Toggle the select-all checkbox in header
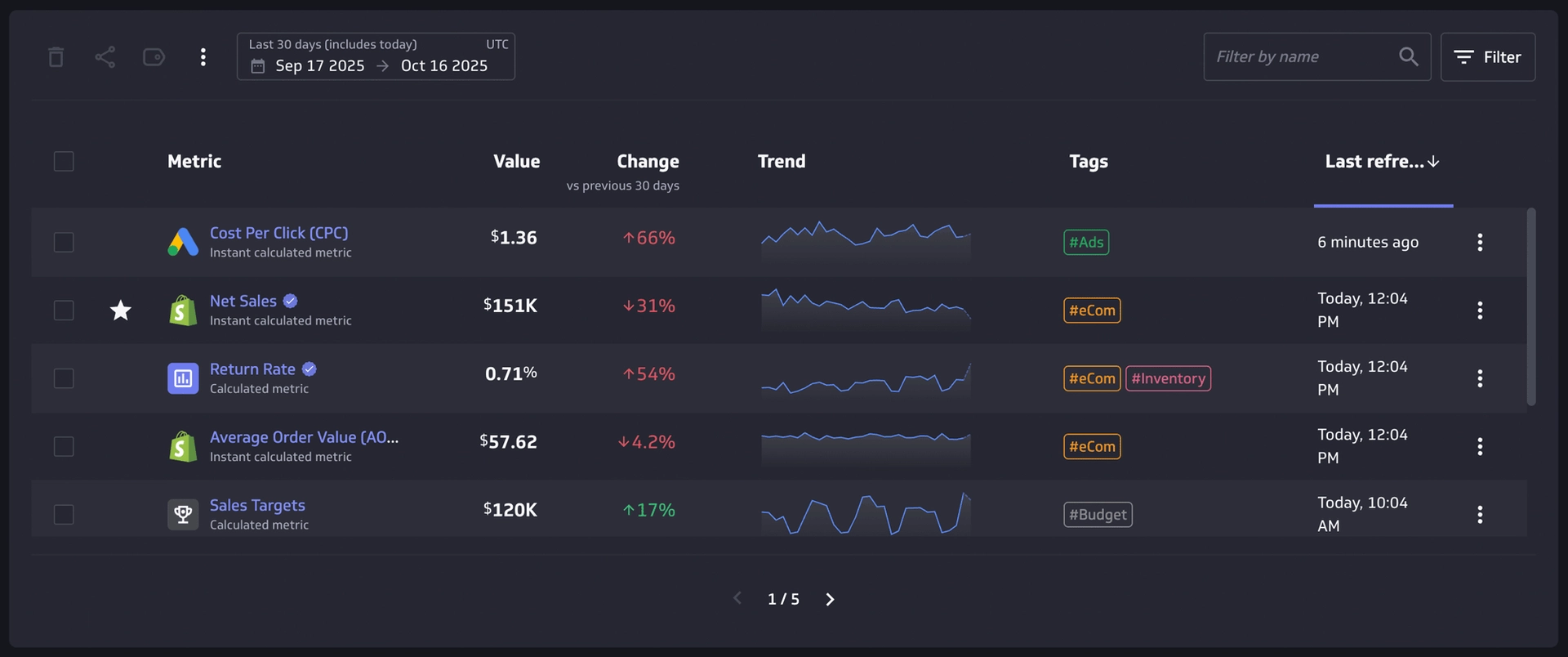Image resolution: width=1568 pixels, height=657 pixels. tap(64, 162)
